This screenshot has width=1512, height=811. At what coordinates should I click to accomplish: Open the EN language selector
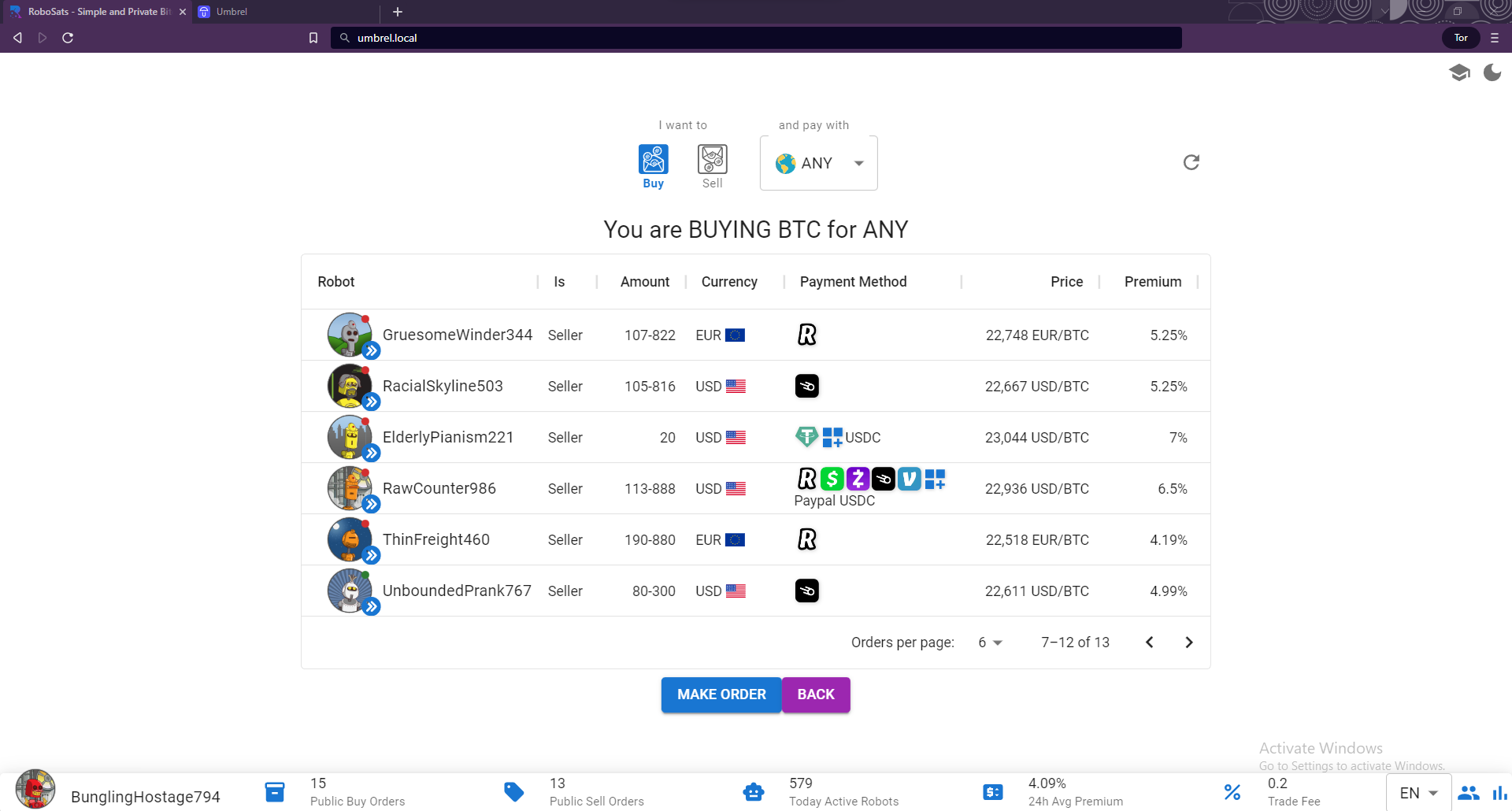click(x=1418, y=793)
